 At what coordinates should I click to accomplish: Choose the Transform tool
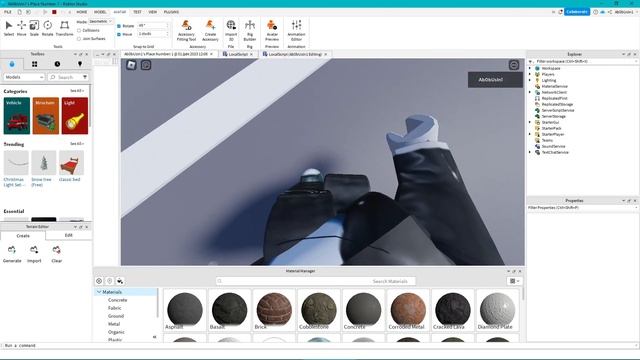click(x=64, y=28)
